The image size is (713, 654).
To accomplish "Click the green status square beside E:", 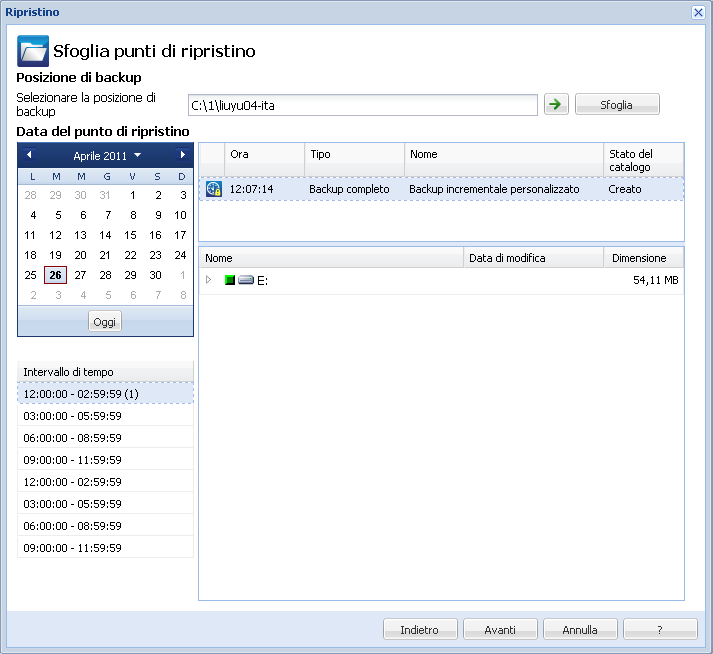I will tap(229, 281).
